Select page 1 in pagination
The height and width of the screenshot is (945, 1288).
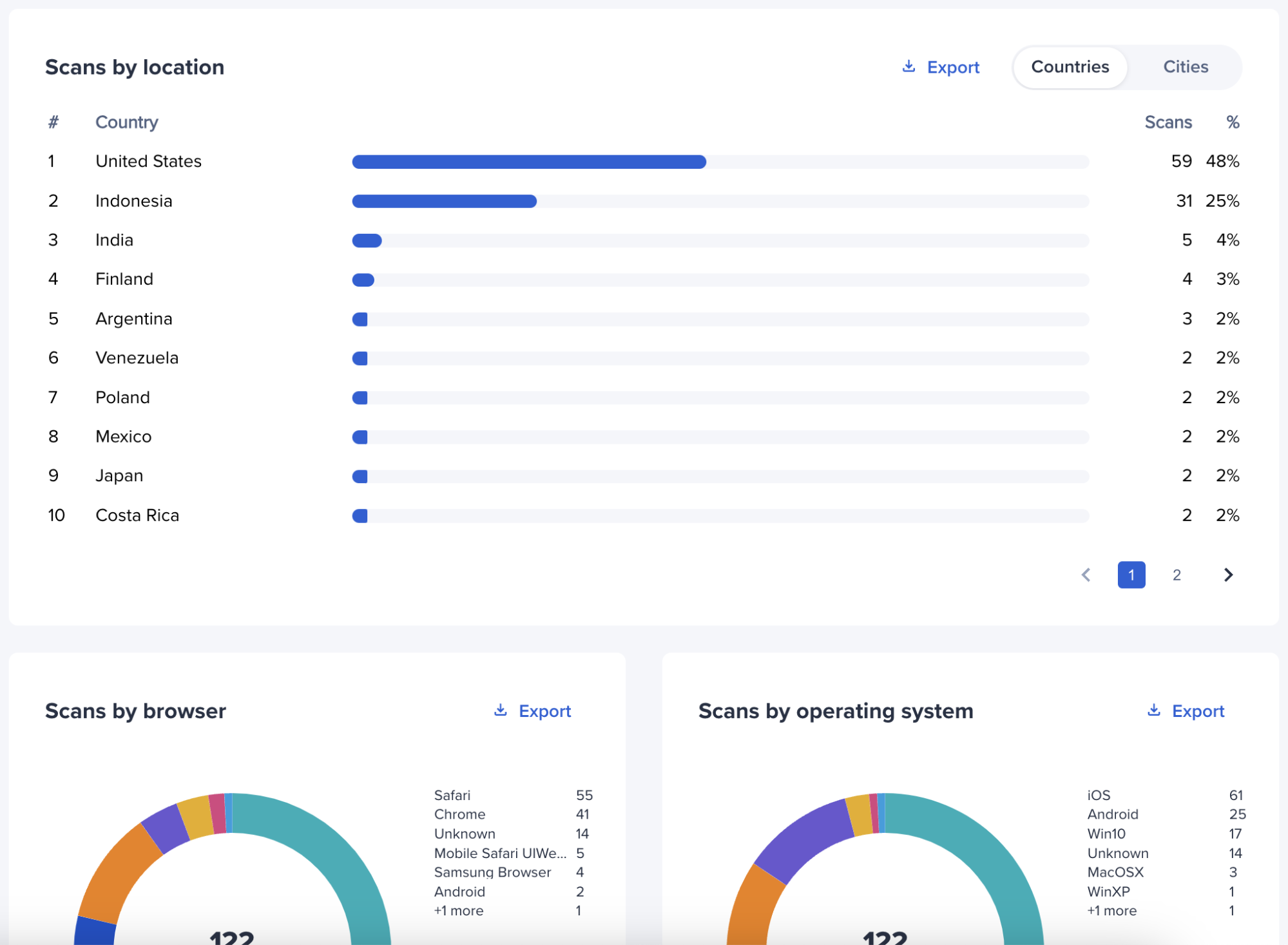coord(1131,575)
